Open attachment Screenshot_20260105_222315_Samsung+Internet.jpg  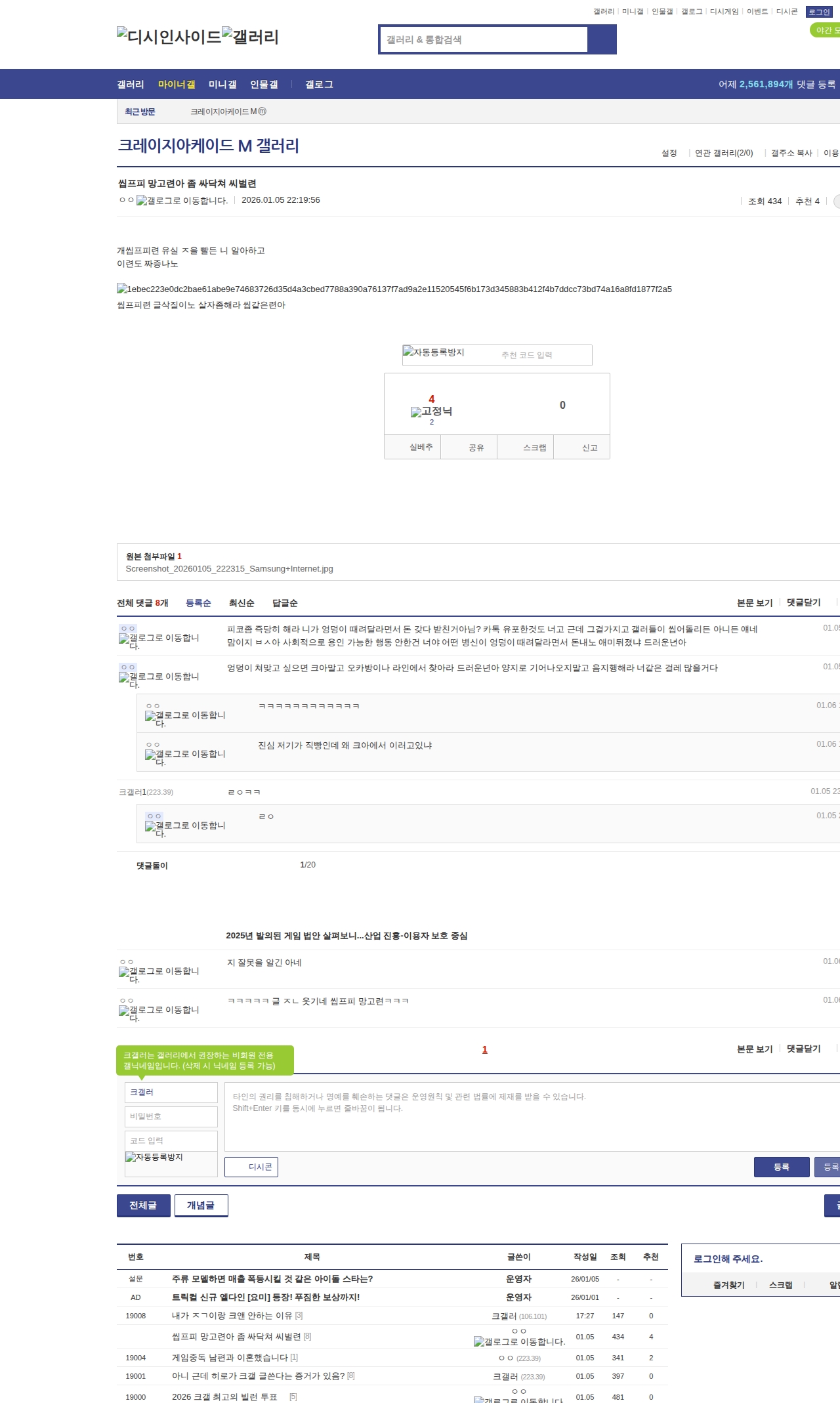tap(229, 569)
